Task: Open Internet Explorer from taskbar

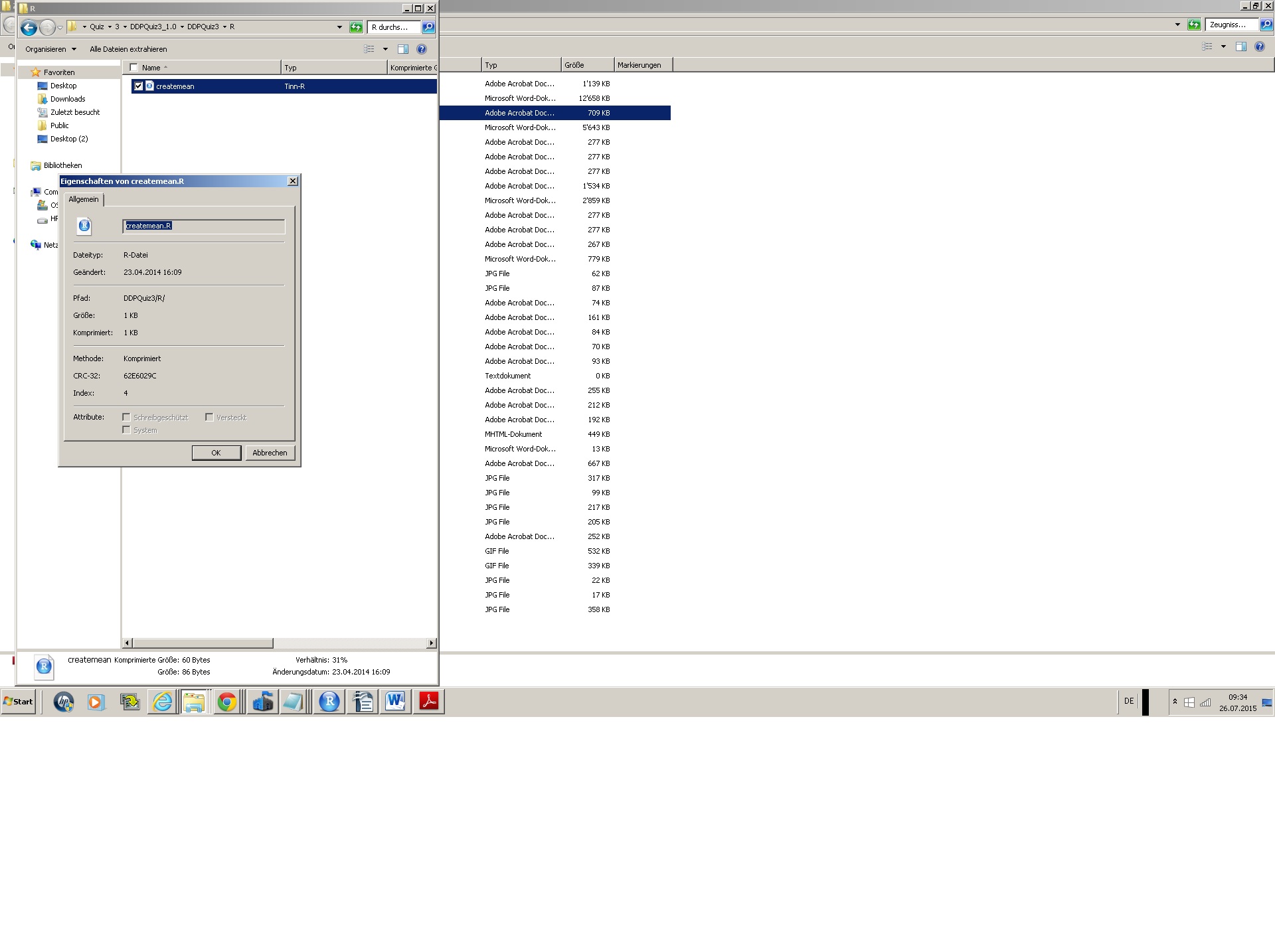Action: point(162,702)
